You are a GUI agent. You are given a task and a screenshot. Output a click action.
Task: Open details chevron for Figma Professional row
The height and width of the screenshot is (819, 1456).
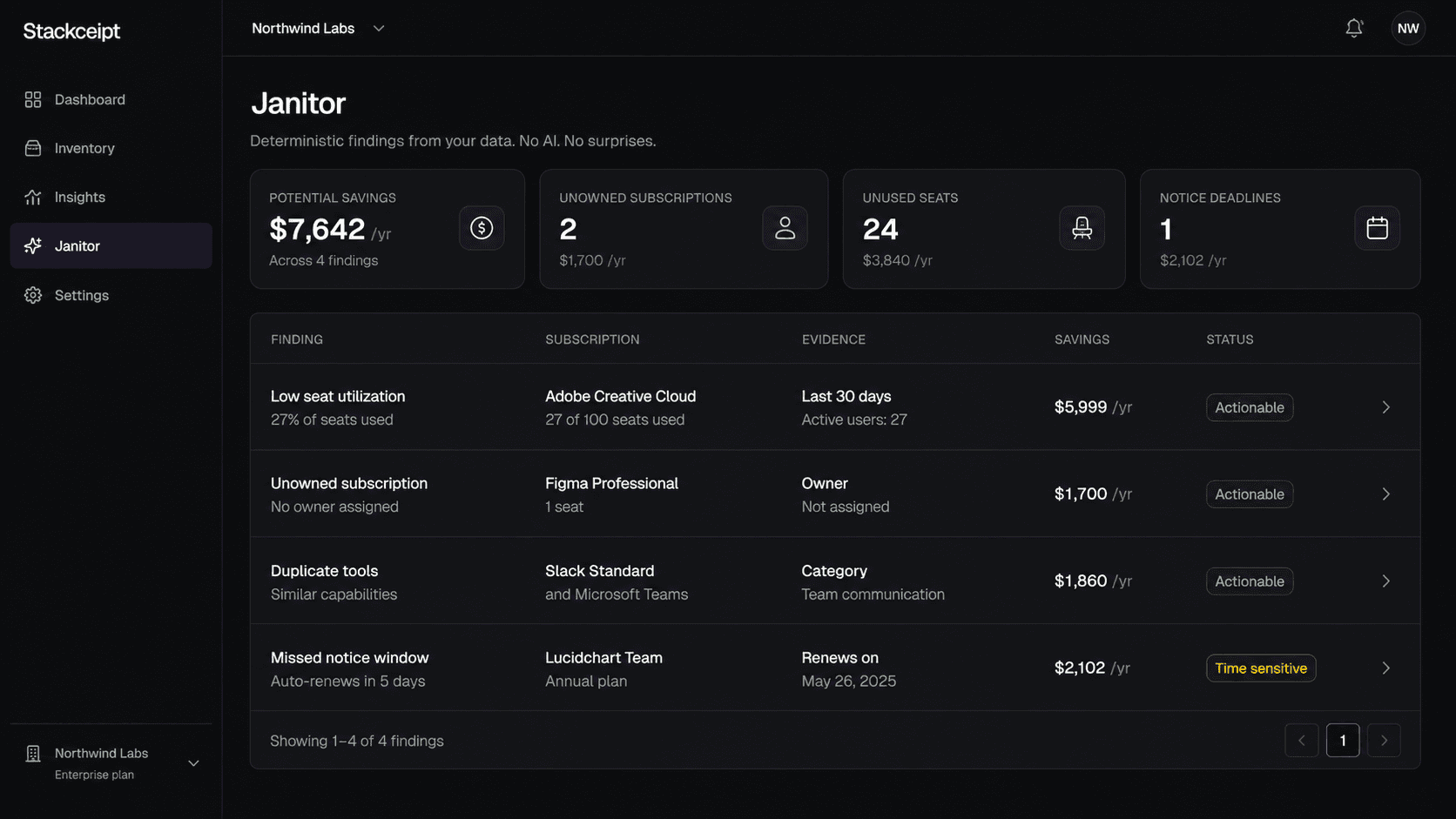click(x=1385, y=494)
